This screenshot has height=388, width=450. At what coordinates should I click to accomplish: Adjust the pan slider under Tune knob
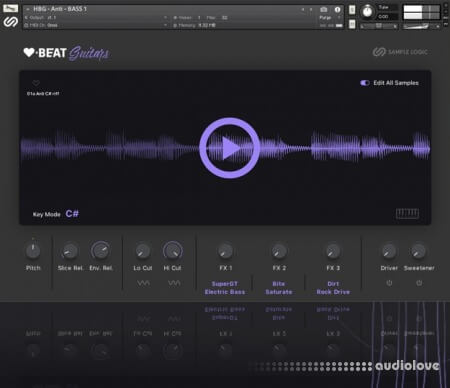(379, 26)
